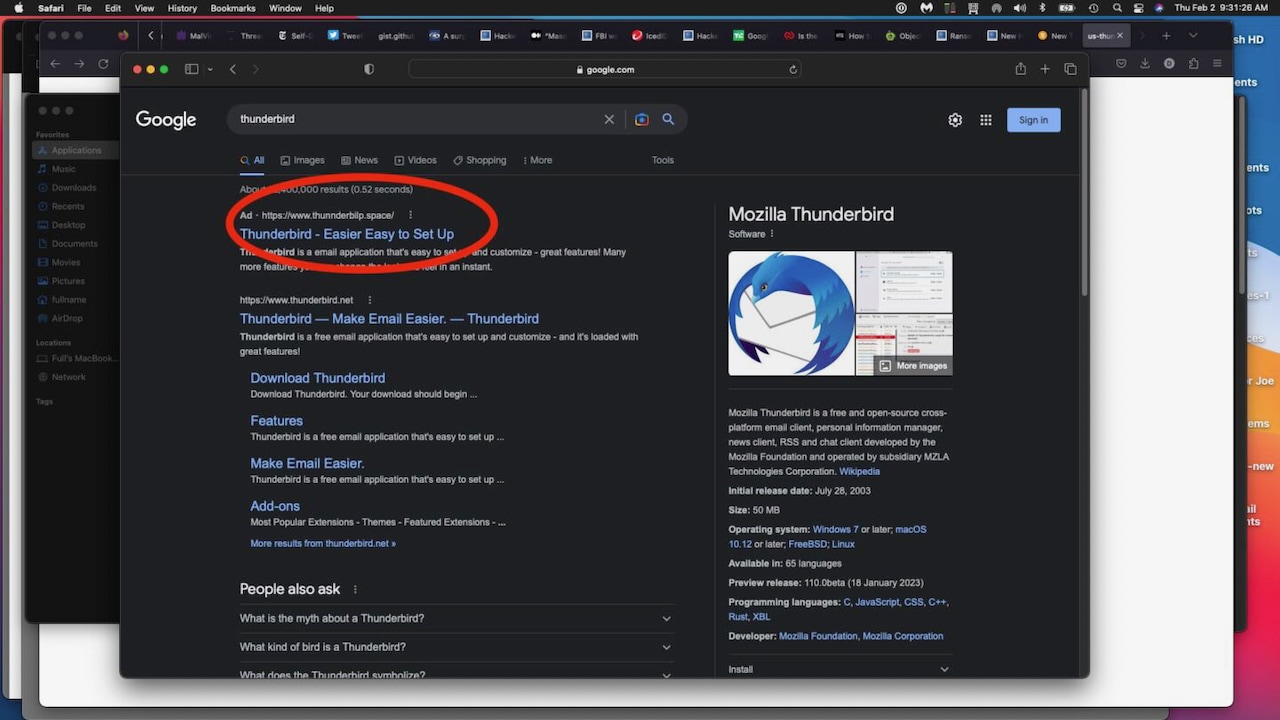Follow the JavaScript language link
This screenshot has height=720, width=1280.
pos(877,602)
